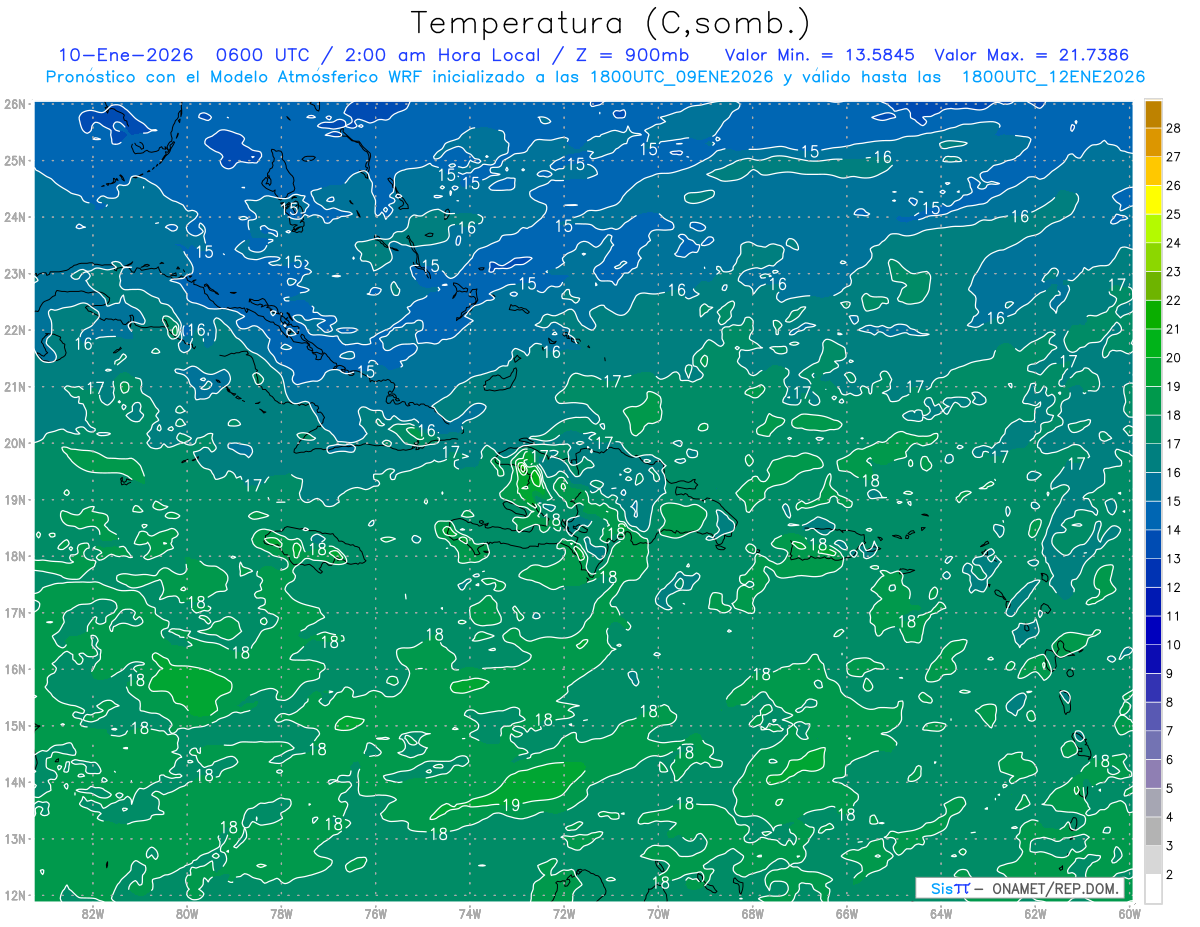Click the '66W' longitude axis label

coord(846,913)
